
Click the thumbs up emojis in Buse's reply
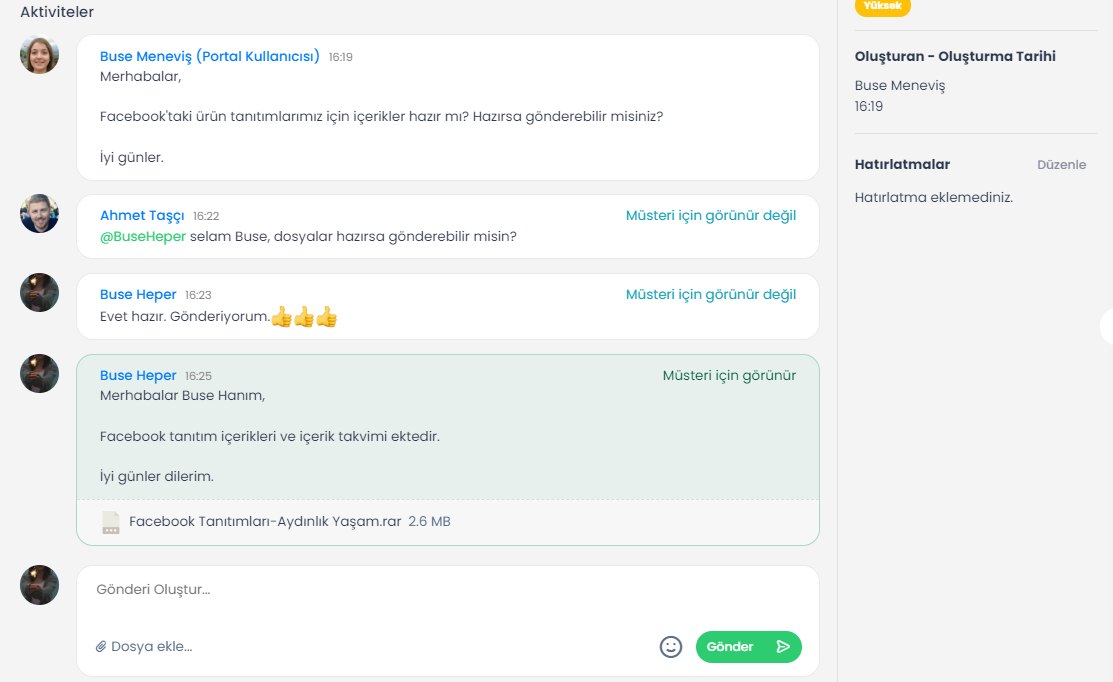[x=304, y=317]
